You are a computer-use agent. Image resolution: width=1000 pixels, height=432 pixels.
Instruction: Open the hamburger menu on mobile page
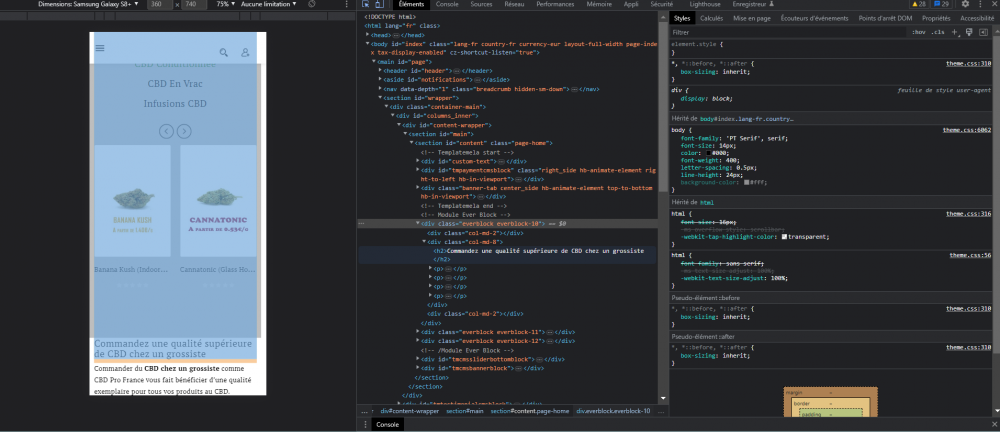coord(99,48)
